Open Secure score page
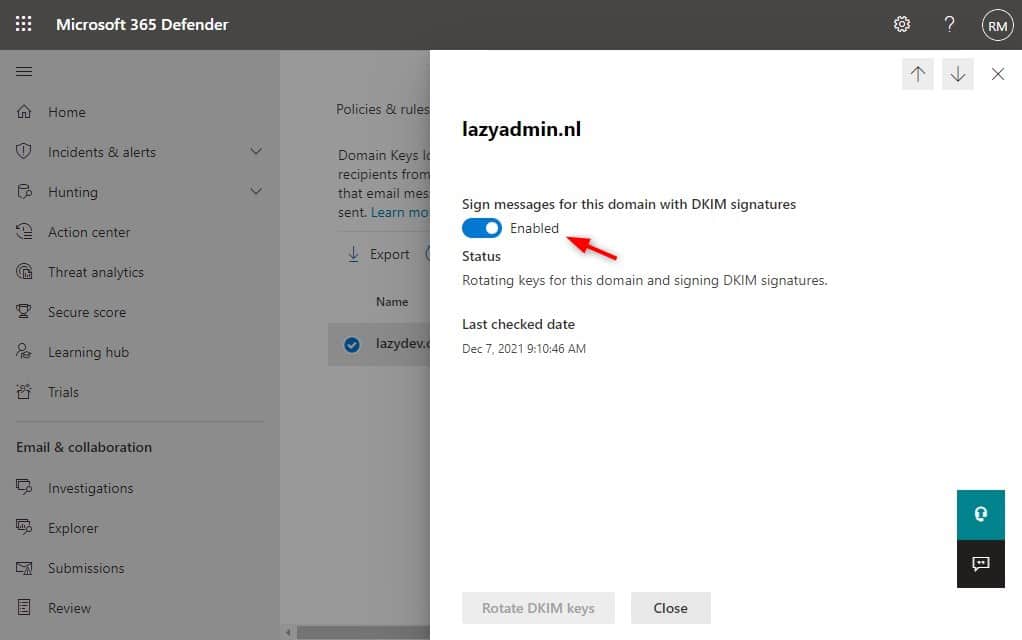Viewport: 1022px width, 640px height. (x=87, y=312)
